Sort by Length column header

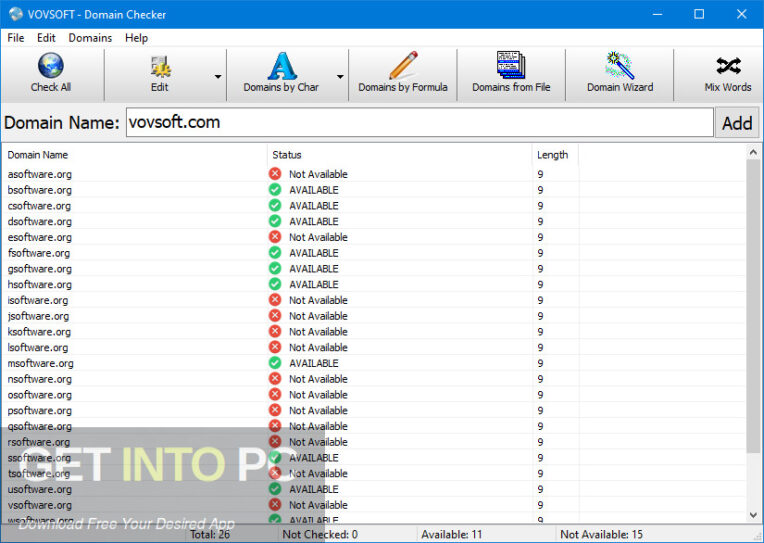[x=555, y=155]
